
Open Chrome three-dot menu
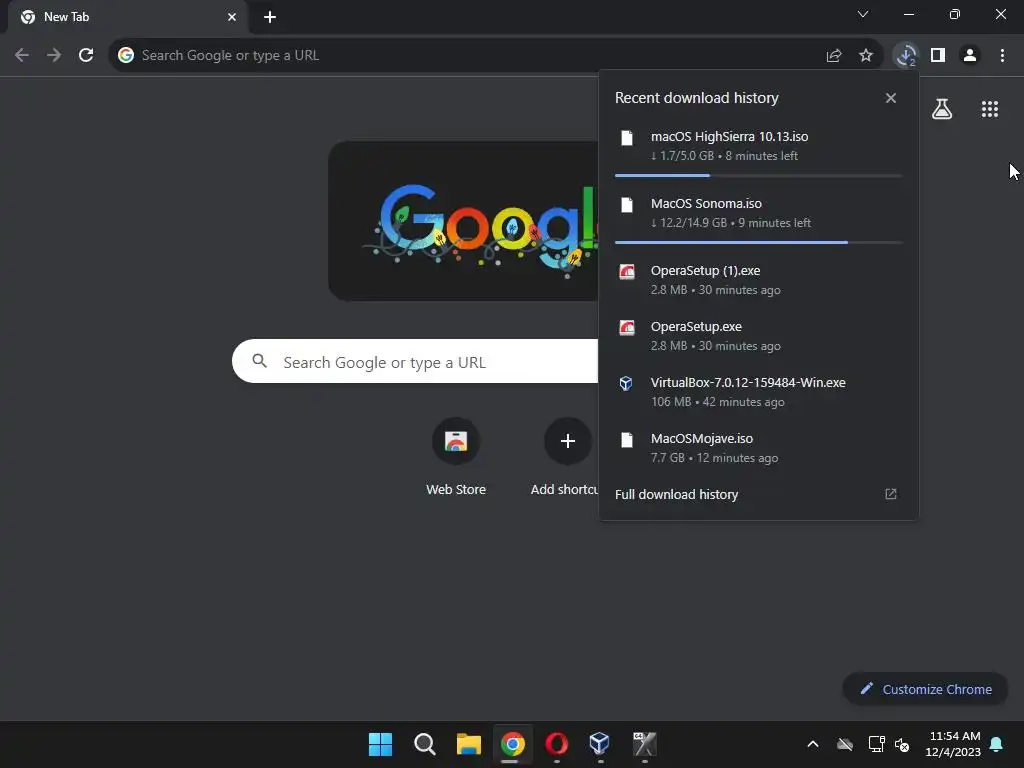(x=1002, y=56)
